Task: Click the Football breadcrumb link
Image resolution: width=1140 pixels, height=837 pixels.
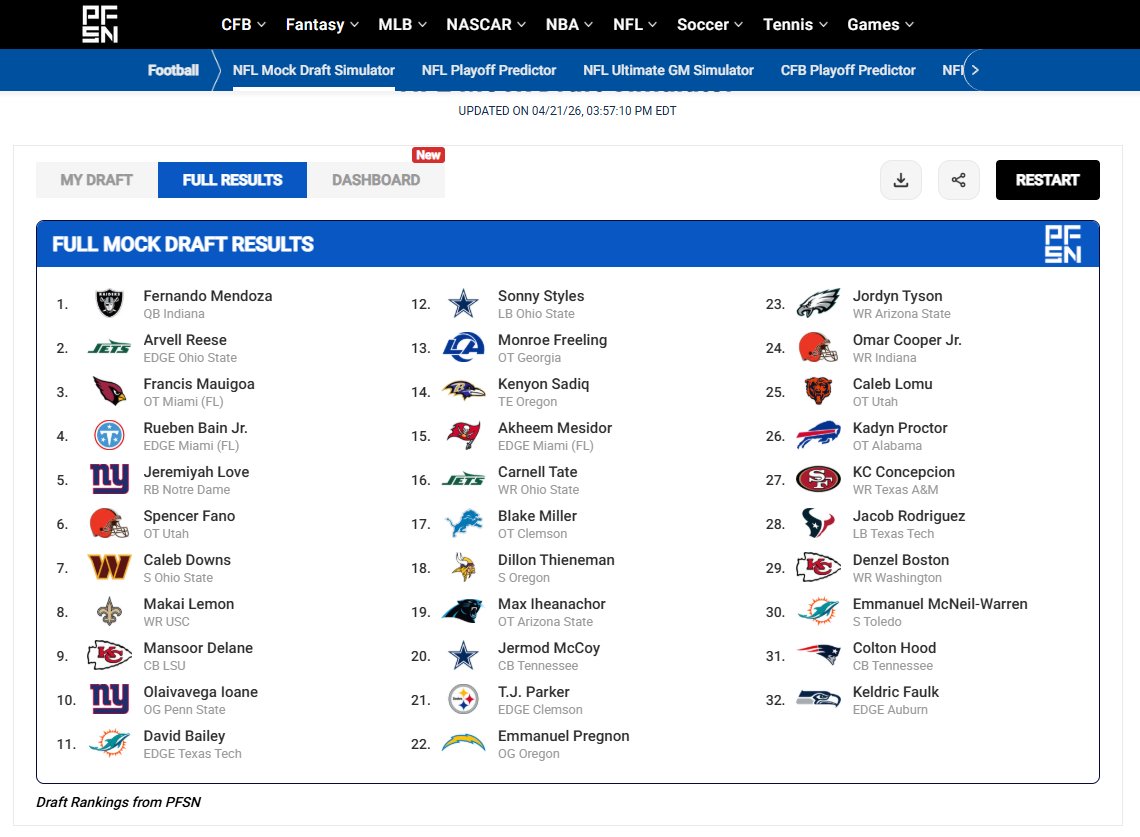Action: click(173, 70)
